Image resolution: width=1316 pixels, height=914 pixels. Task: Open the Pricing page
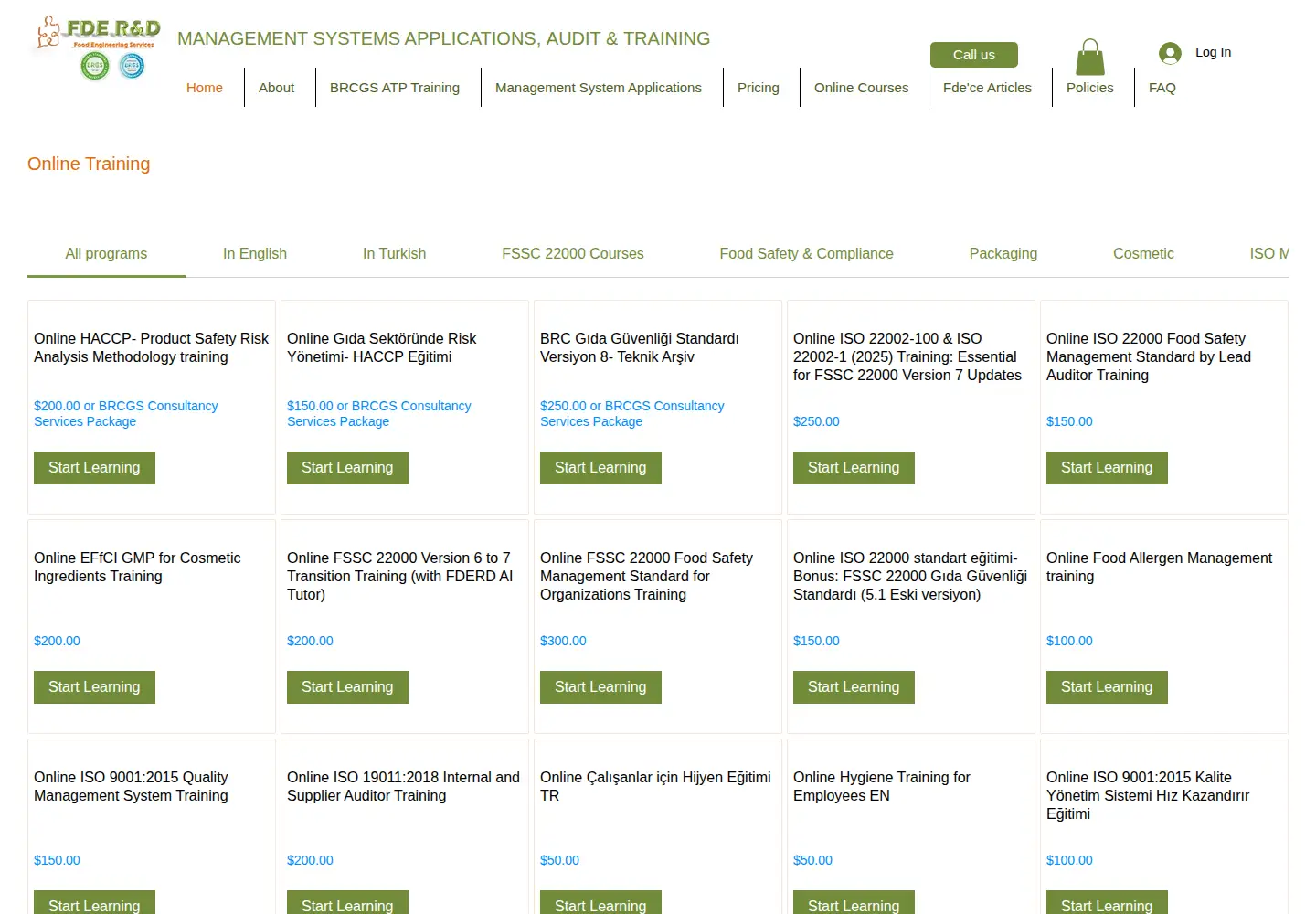tap(759, 88)
